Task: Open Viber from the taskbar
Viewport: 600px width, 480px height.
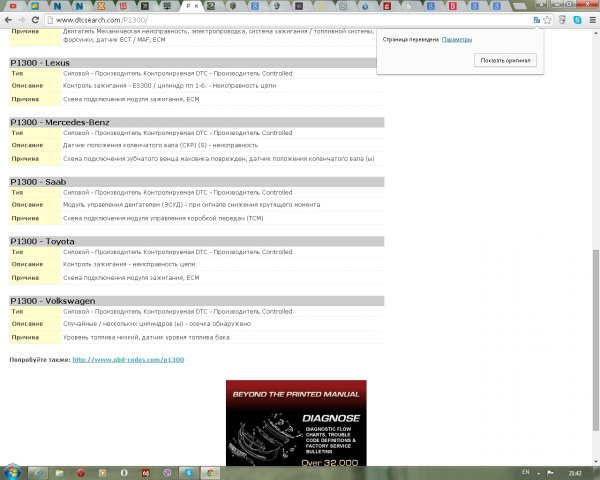Action: pos(167,473)
